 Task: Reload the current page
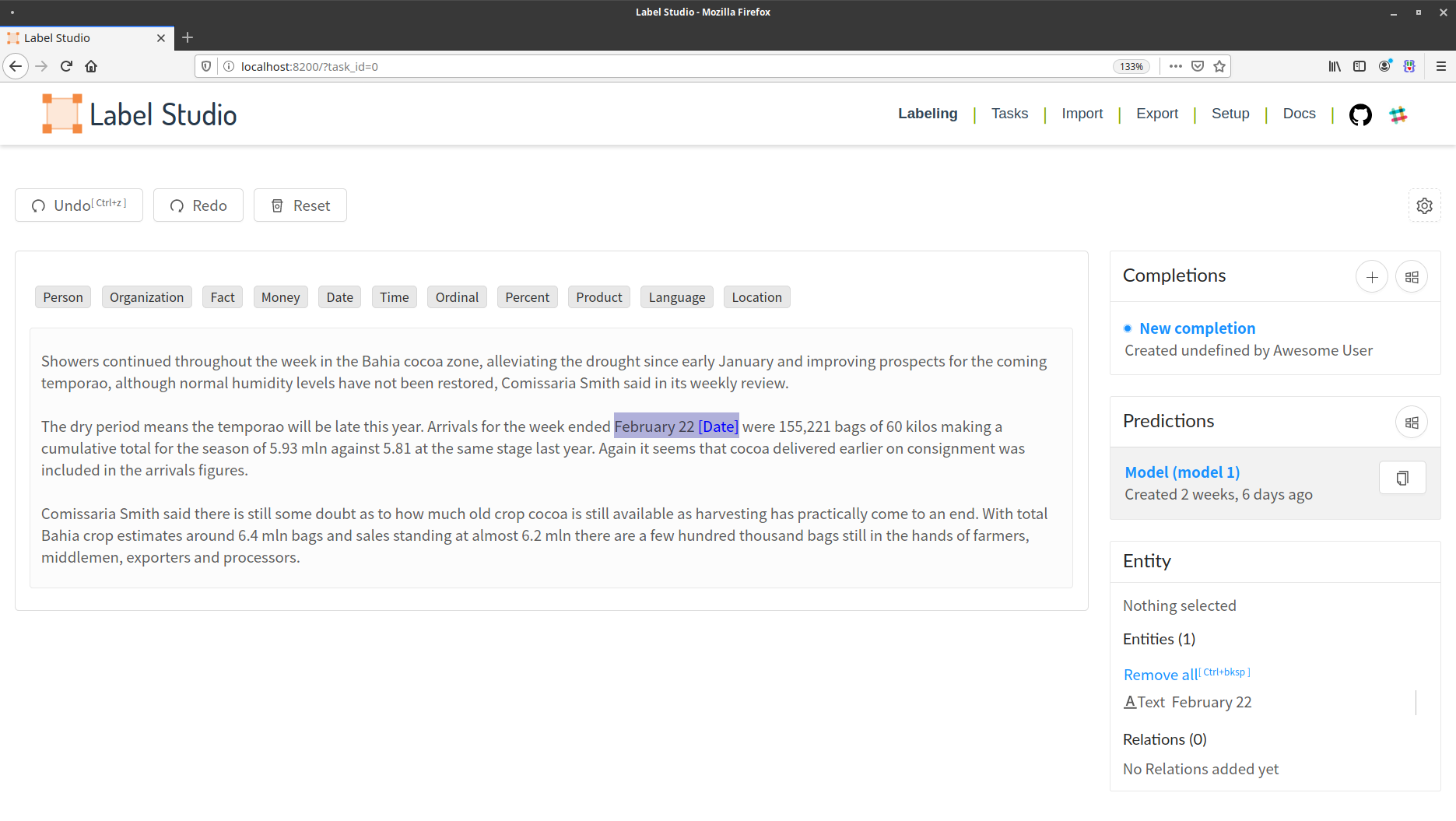pos(66,66)
